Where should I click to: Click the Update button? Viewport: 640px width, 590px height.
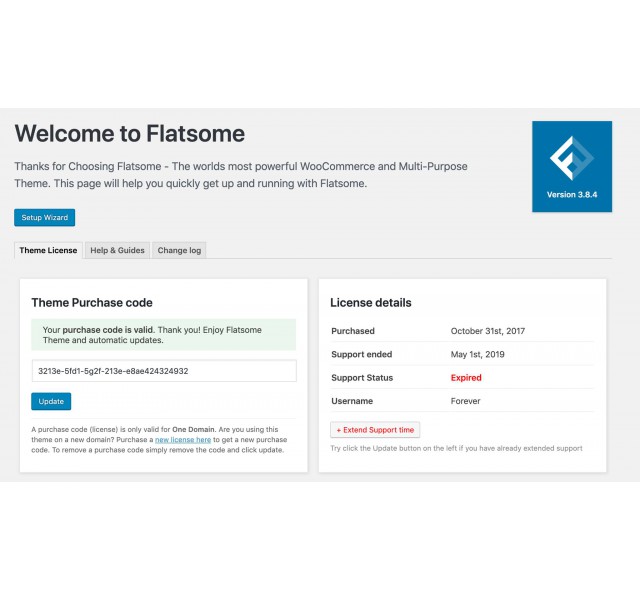(51, 401)
